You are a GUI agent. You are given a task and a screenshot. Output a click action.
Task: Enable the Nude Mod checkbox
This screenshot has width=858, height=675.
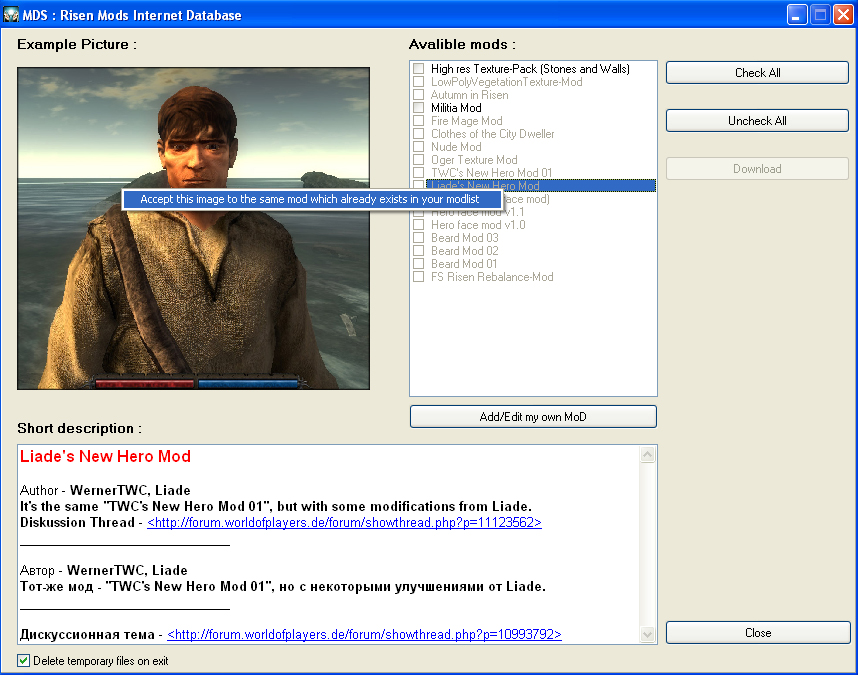pos(419,147)
